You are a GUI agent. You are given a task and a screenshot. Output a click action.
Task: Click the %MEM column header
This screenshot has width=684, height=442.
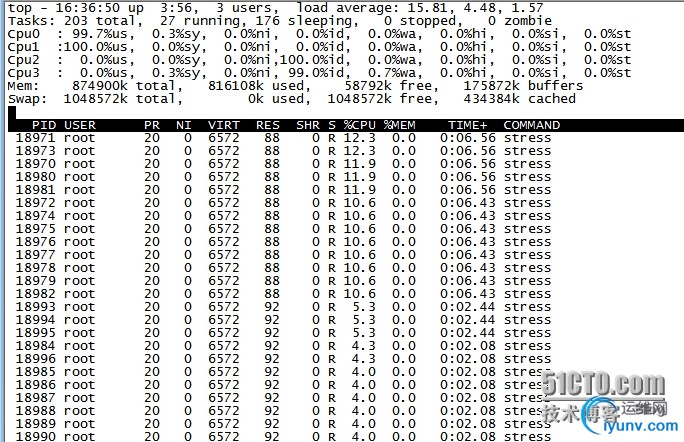(400, 125)
